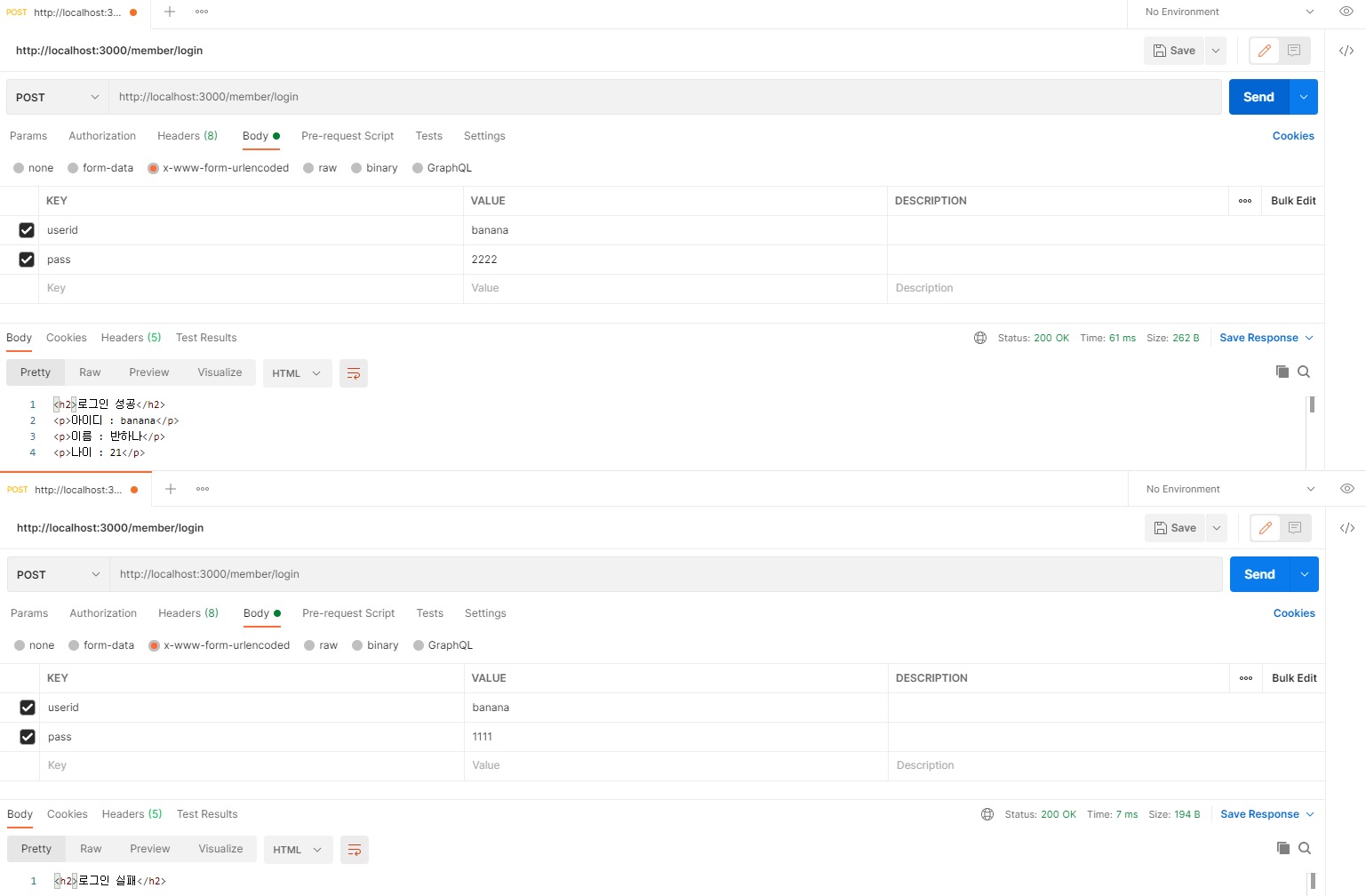Toggle line wrap icon in upper response

point(353,373)
